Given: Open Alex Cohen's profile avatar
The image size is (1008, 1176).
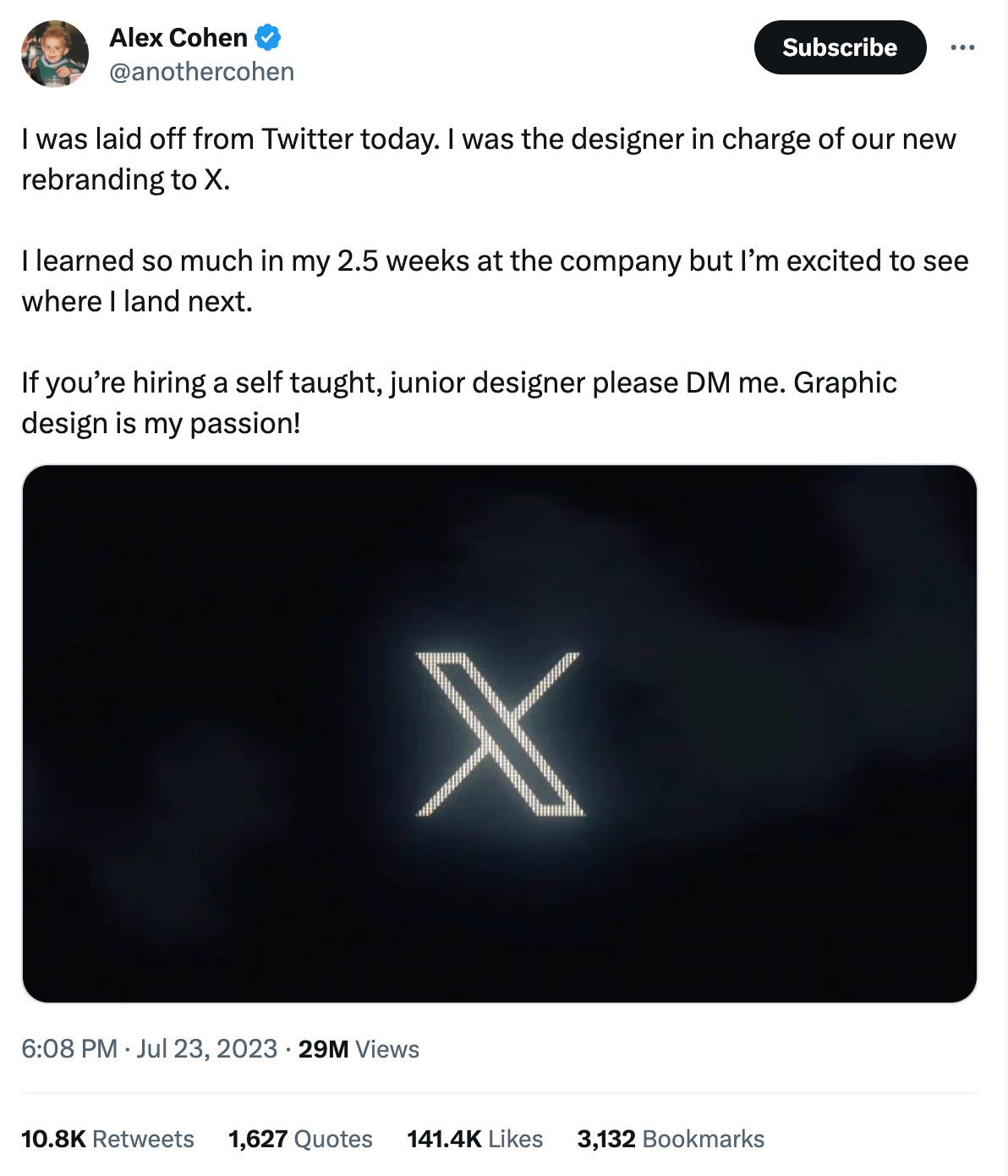Looking at the screenshot, I should (55, 54).
